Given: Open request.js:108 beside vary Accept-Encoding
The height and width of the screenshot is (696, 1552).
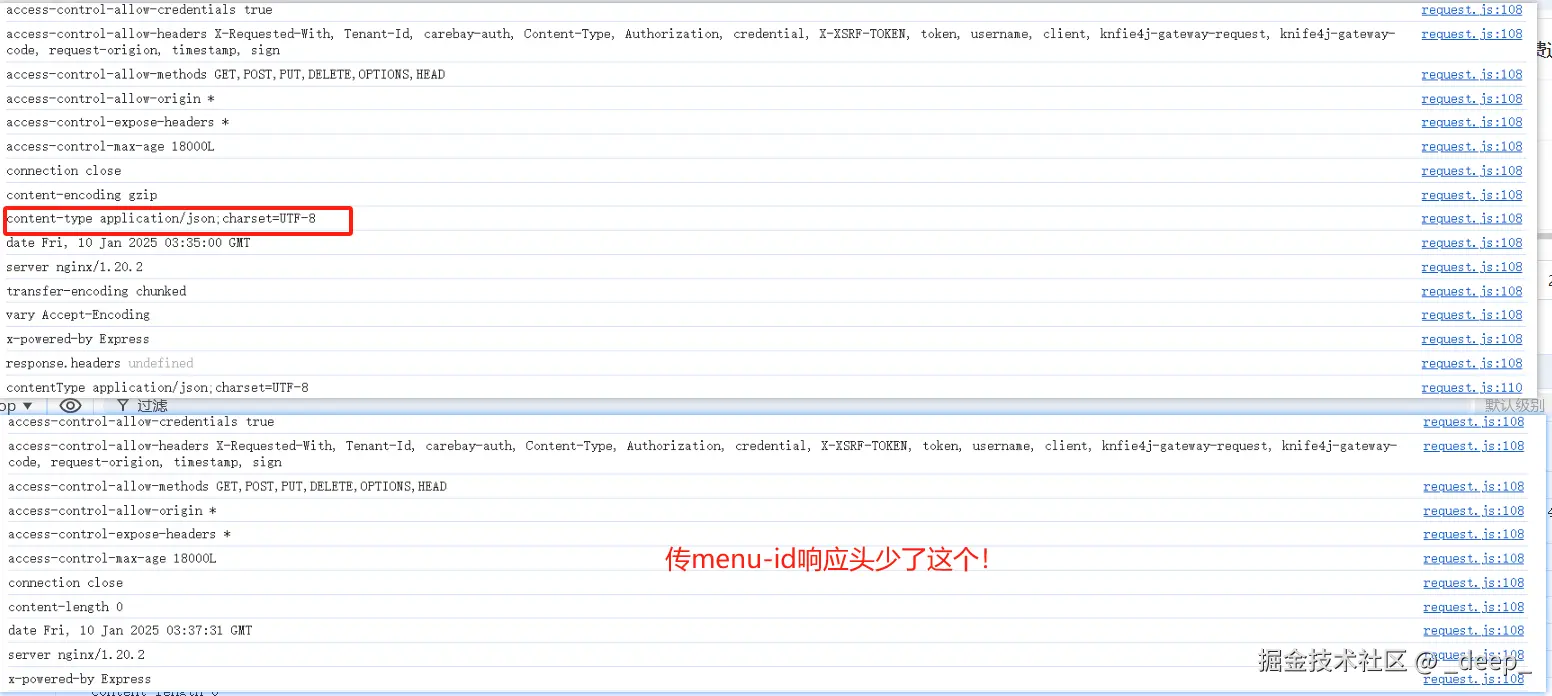Looking at the screenshot, I should click(1472, 314).
